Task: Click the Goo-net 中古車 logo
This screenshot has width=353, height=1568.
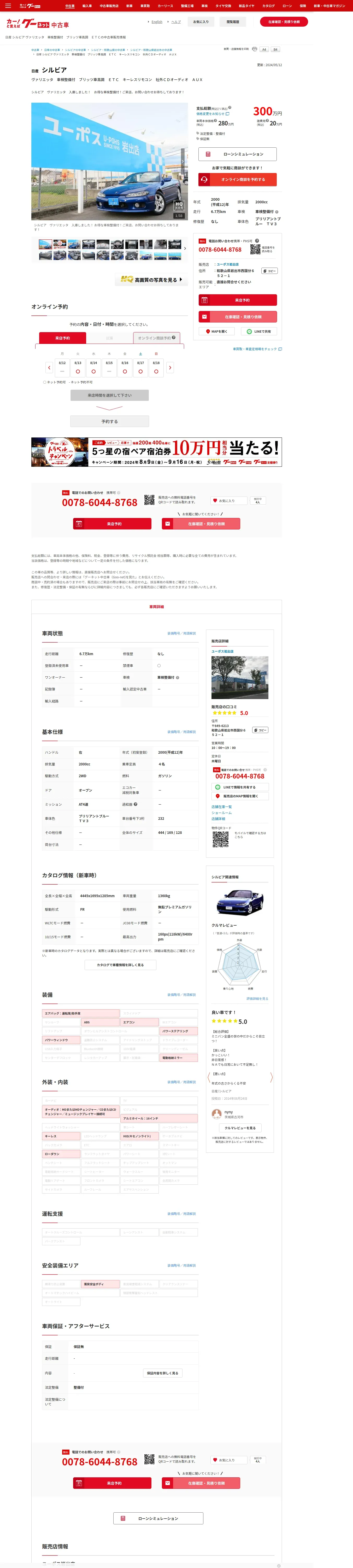Action: pyautogui.click(x=38, y=24)
